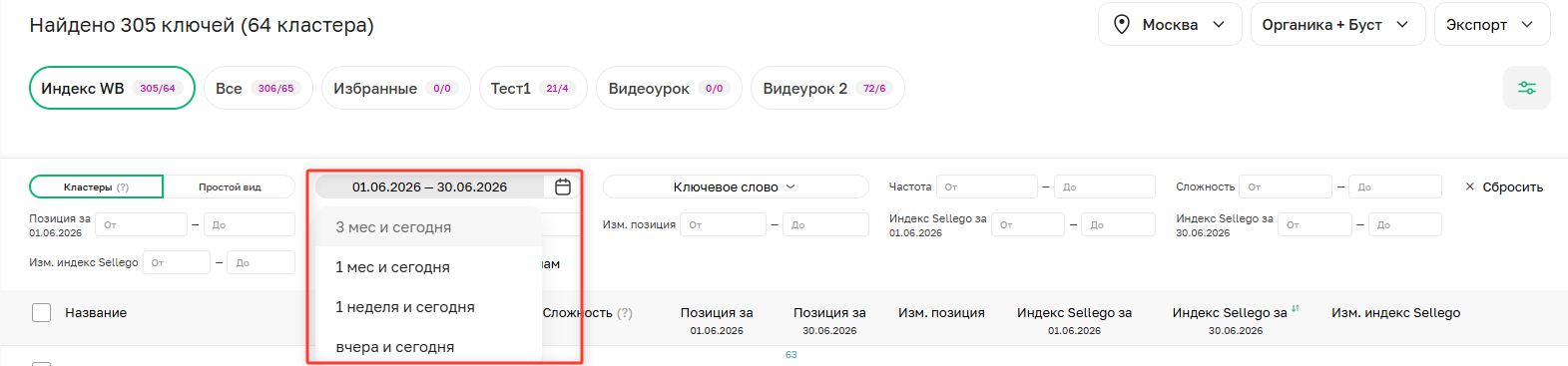Click Изм. индекс Sellego От field
The height and width of the screenshot is (366, 1568).
click(x=177, y=262)
